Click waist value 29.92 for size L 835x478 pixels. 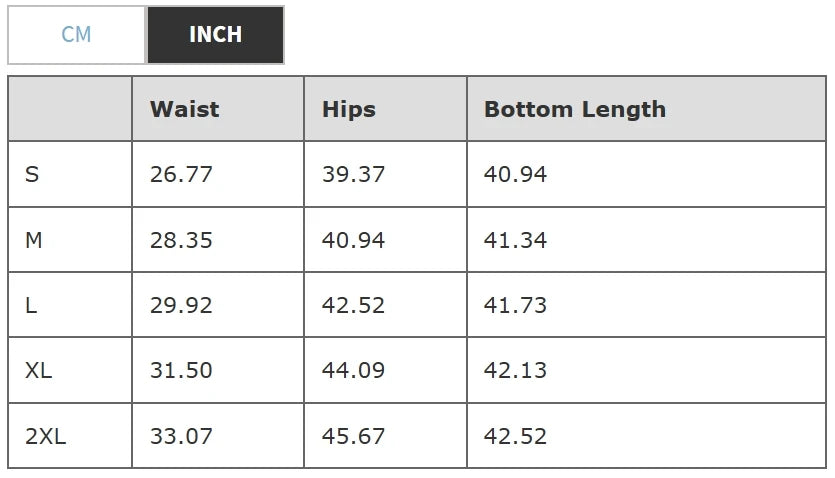tap(181, 306)
